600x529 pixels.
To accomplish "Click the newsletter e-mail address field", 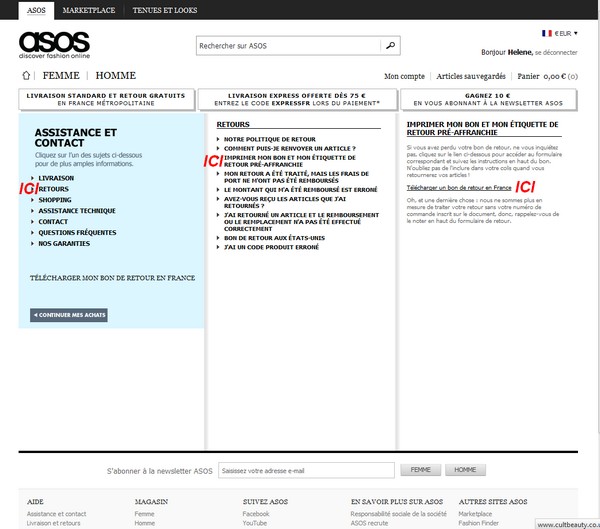I will pos(306,470).
